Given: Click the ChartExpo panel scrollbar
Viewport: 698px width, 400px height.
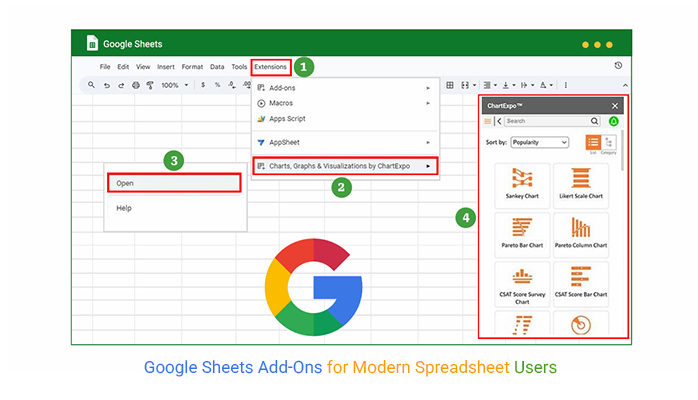Looking at the screenshot, I should pyautogui.click(x=622, y=150).
